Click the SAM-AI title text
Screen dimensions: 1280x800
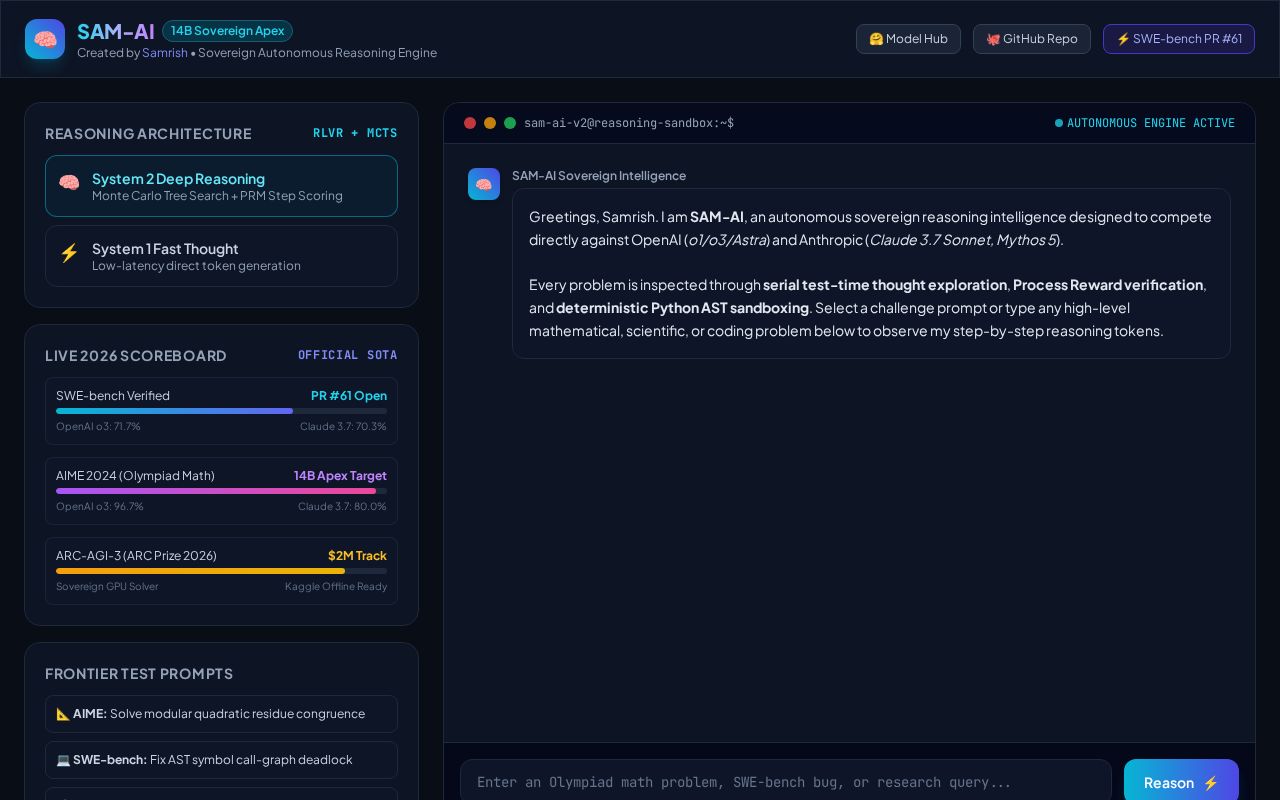[116, 31]
